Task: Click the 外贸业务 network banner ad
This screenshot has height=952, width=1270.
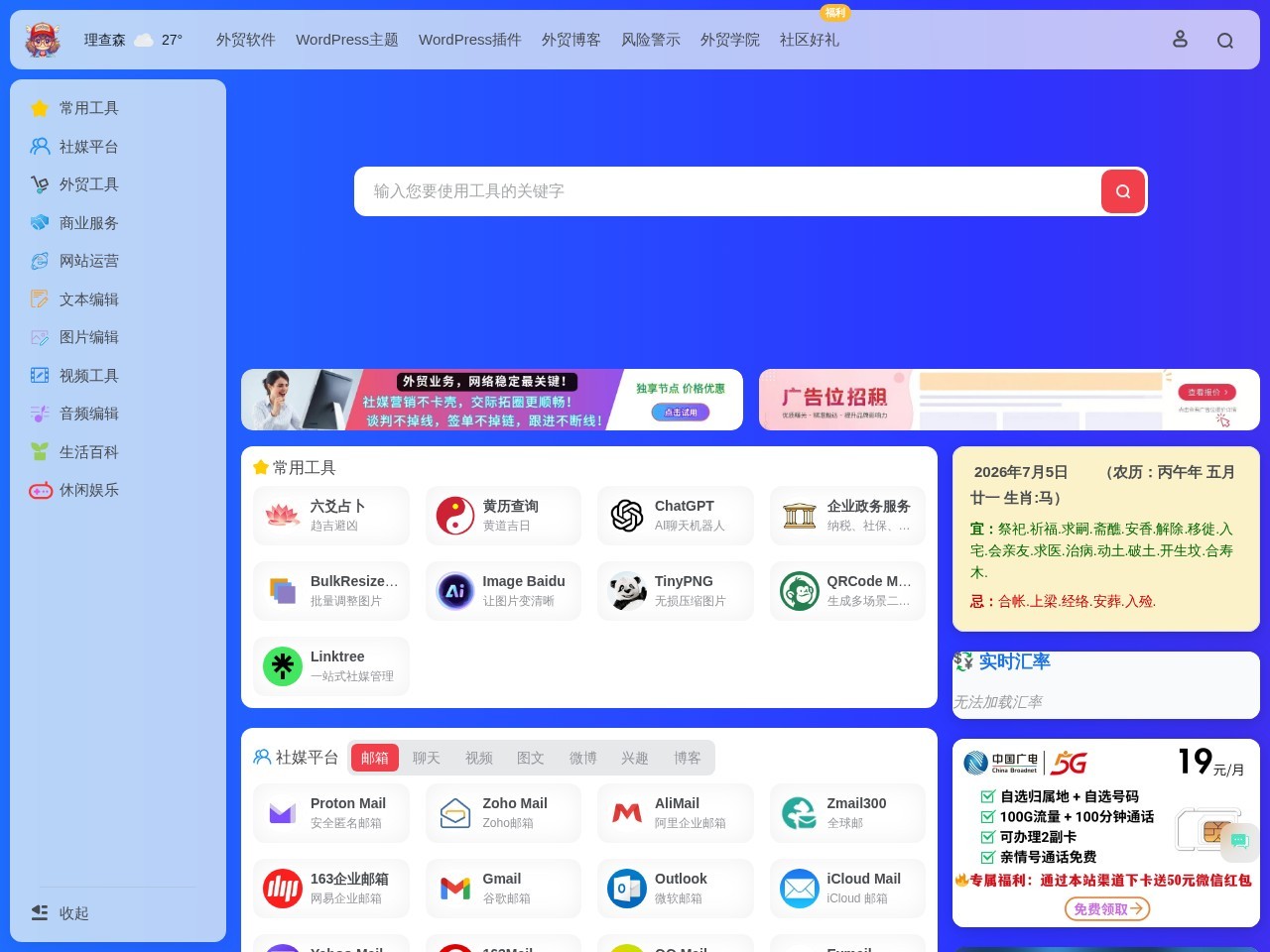Action: click(x=492, y=400)
